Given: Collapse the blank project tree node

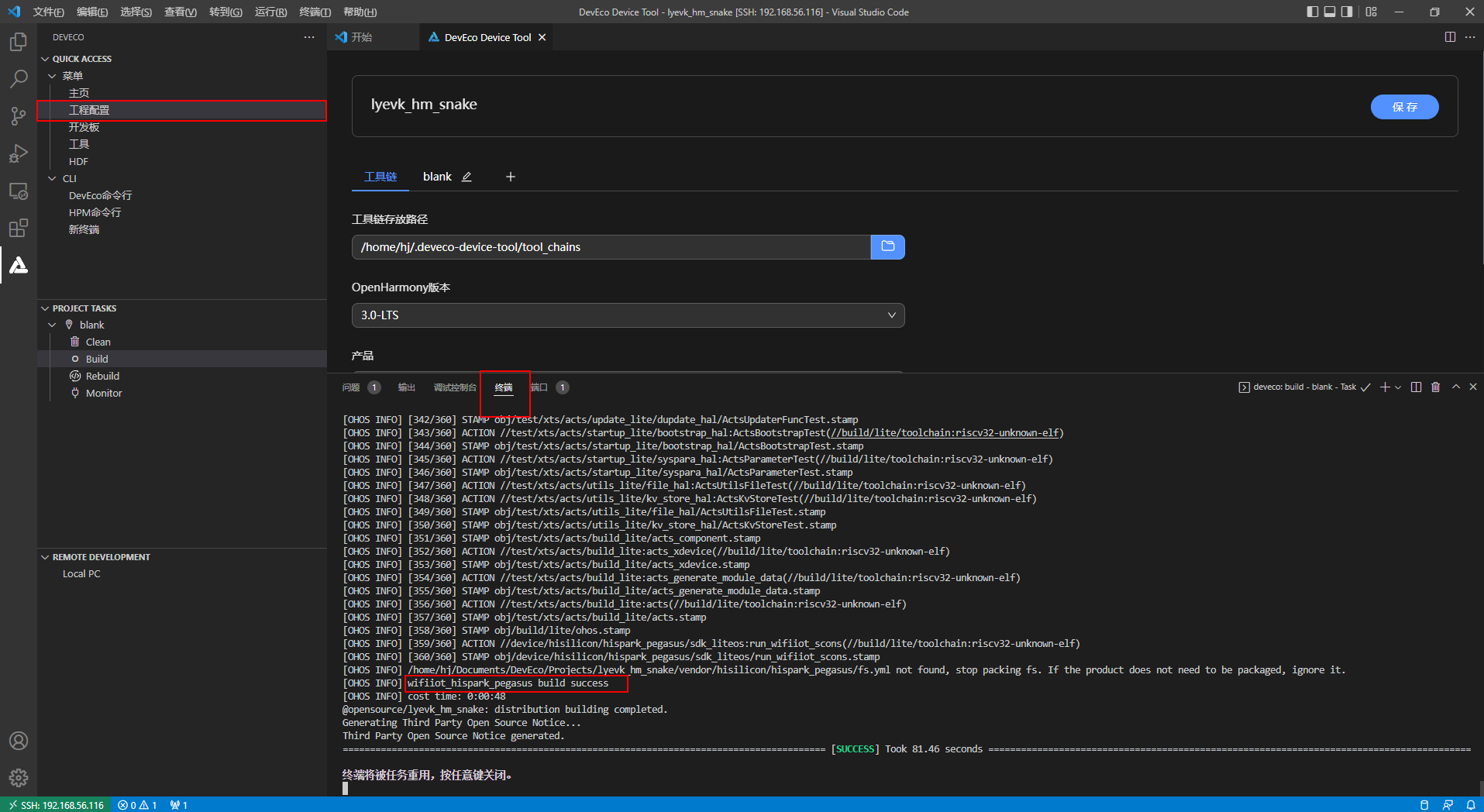Looking at the screenshot, I should point(53,325).
